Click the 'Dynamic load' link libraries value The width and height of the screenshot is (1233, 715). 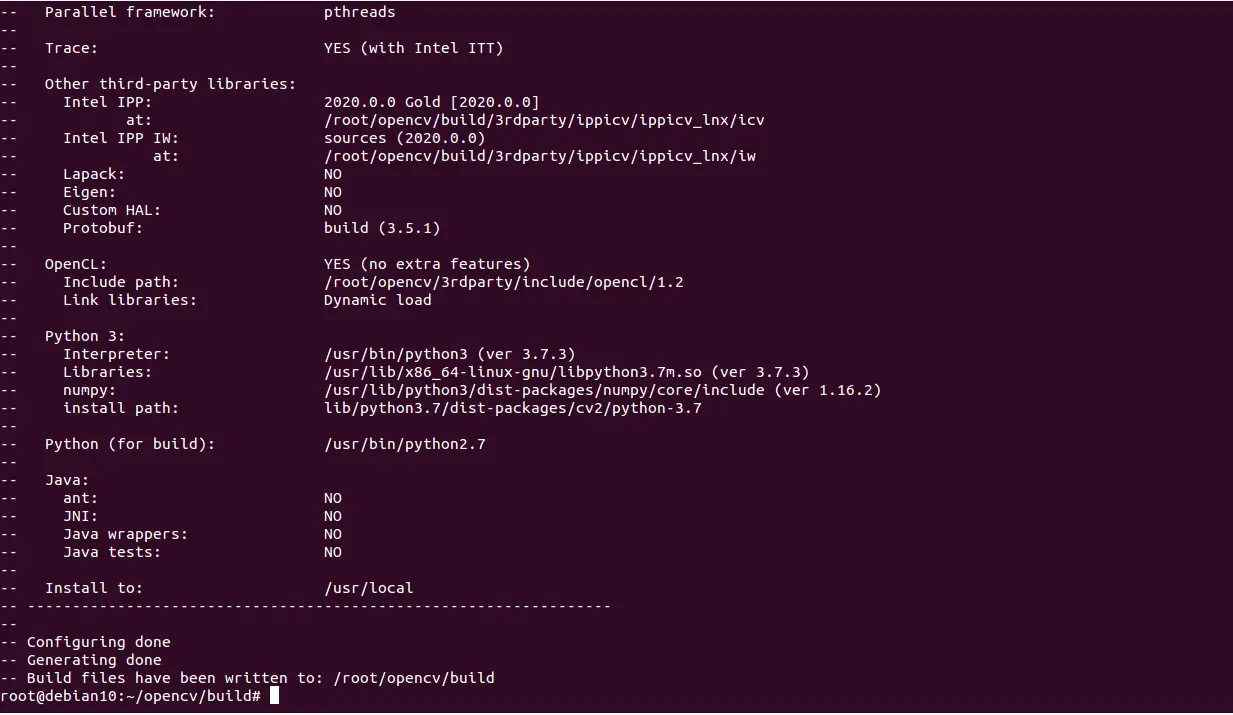tap(378, 299)
